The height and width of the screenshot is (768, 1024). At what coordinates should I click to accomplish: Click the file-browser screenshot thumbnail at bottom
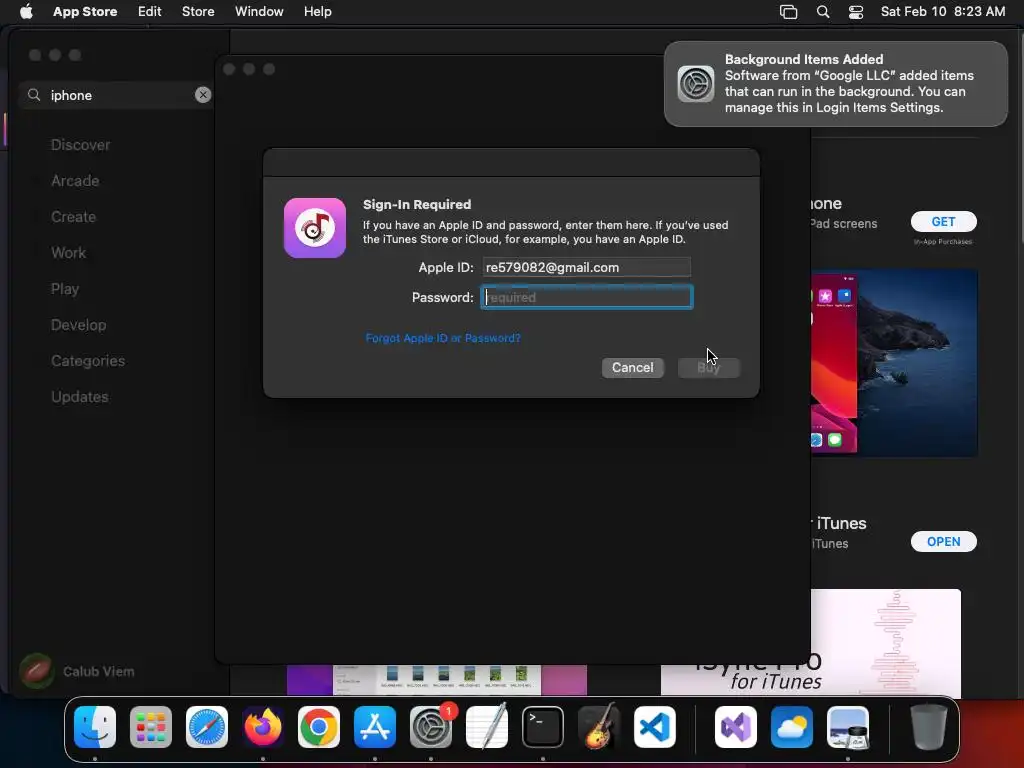436,680
